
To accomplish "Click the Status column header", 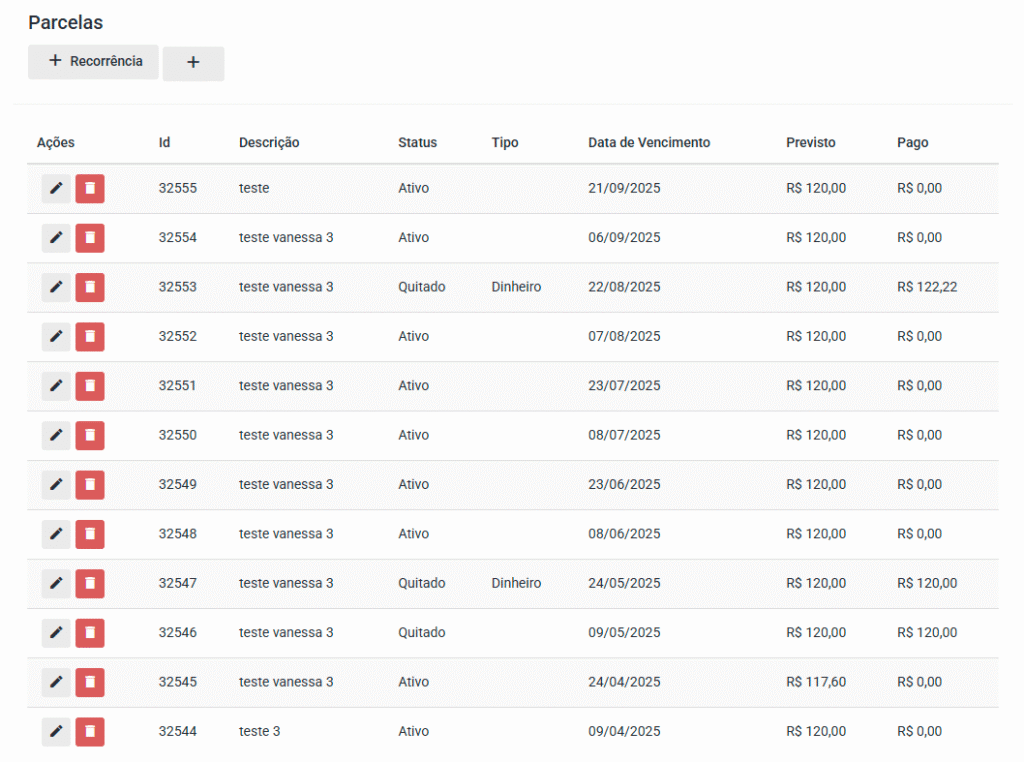I will point(417,143).
